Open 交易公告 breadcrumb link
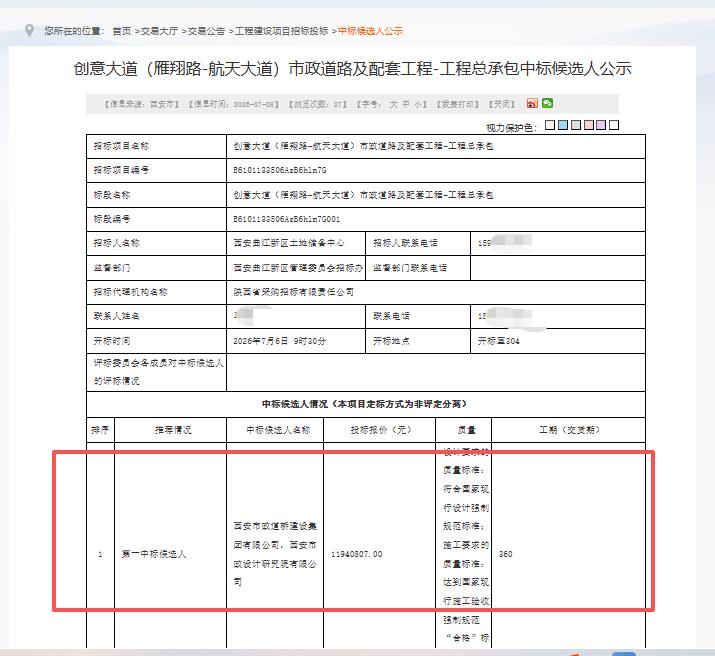 207,31
